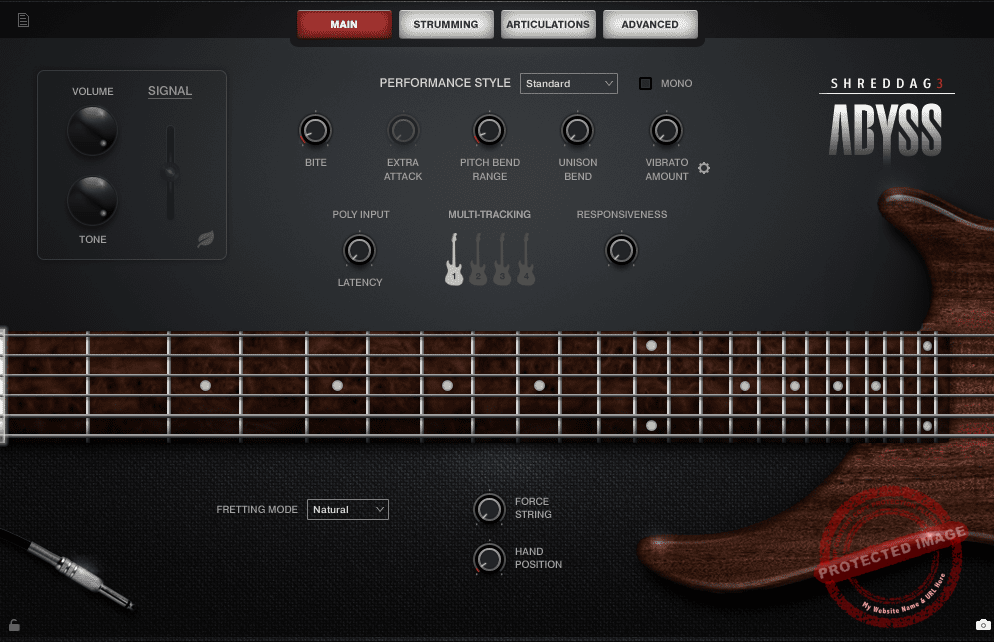Click the Volume knob
This screenshot has width=994, height=642.
click(93, 131)
